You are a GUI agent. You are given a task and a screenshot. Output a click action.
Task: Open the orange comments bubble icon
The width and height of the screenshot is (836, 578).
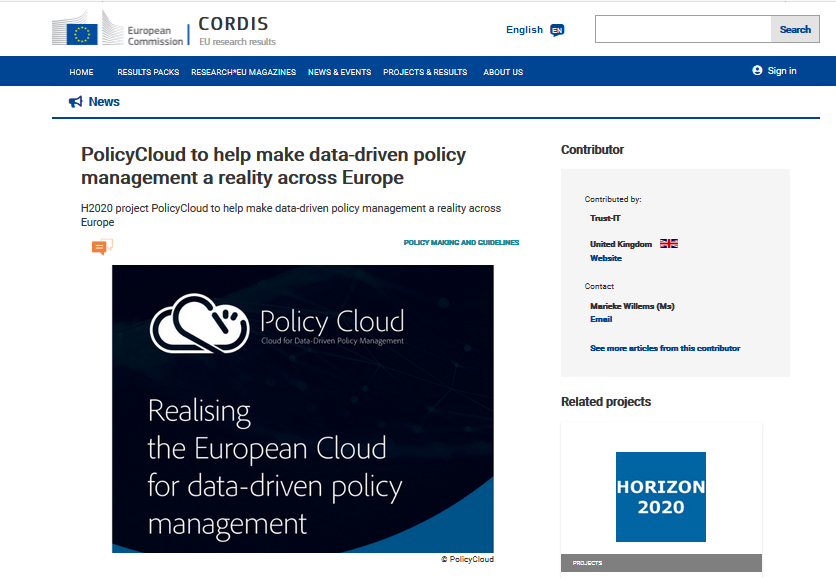(102, 247)
